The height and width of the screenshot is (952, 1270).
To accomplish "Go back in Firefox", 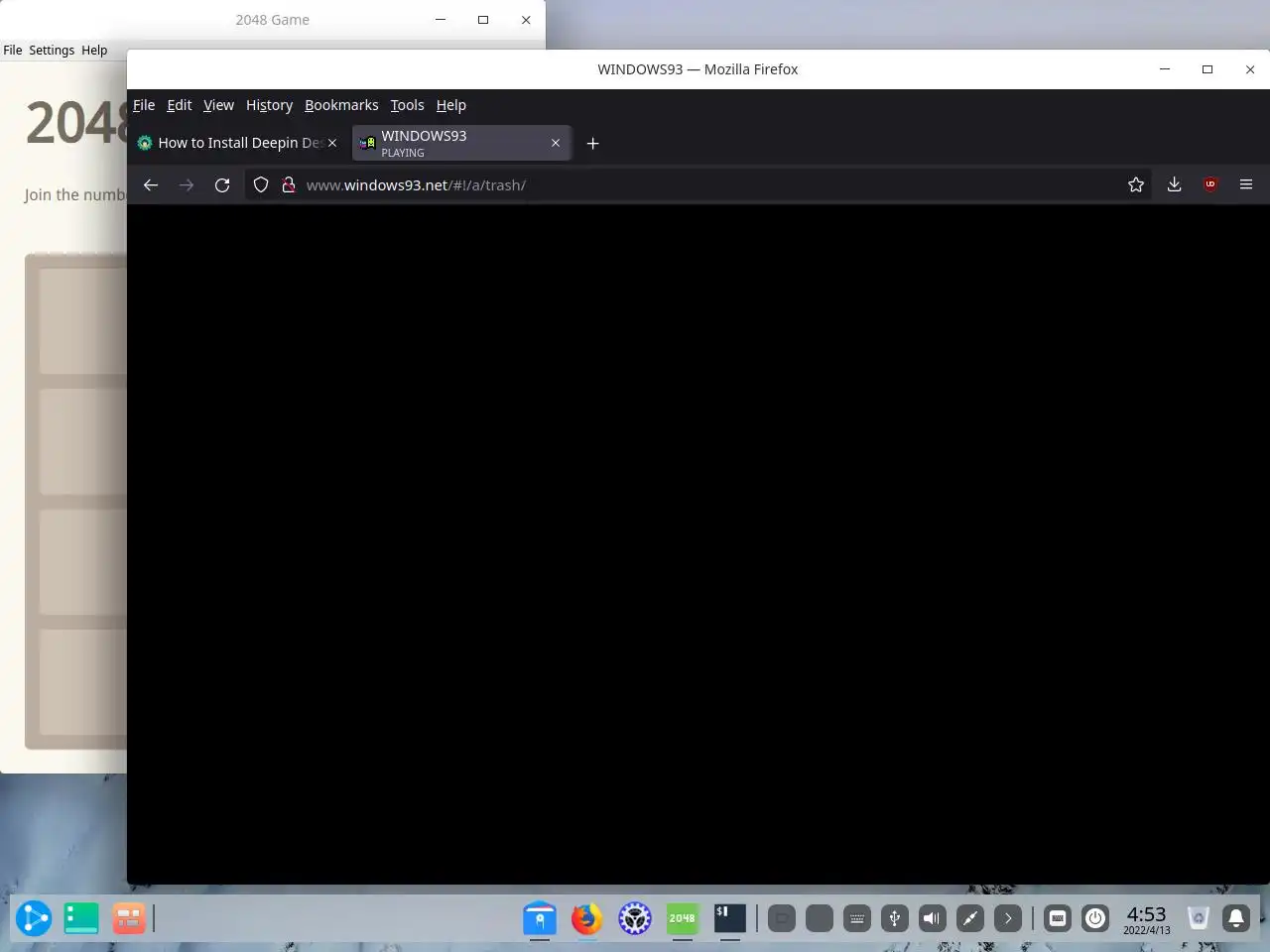I will [x=151, y=184].
